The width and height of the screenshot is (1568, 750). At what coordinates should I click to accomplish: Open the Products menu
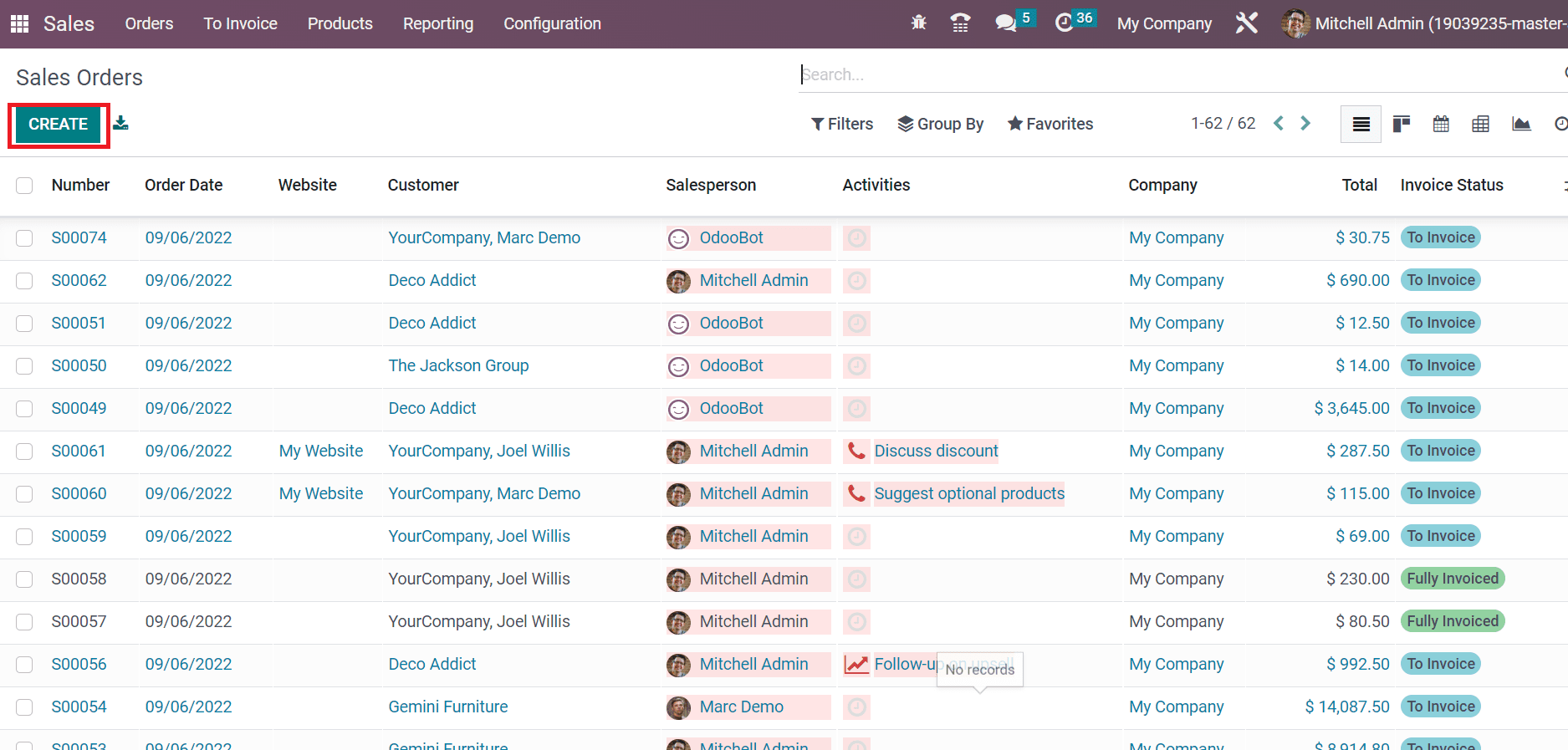[x=340, y=23]
